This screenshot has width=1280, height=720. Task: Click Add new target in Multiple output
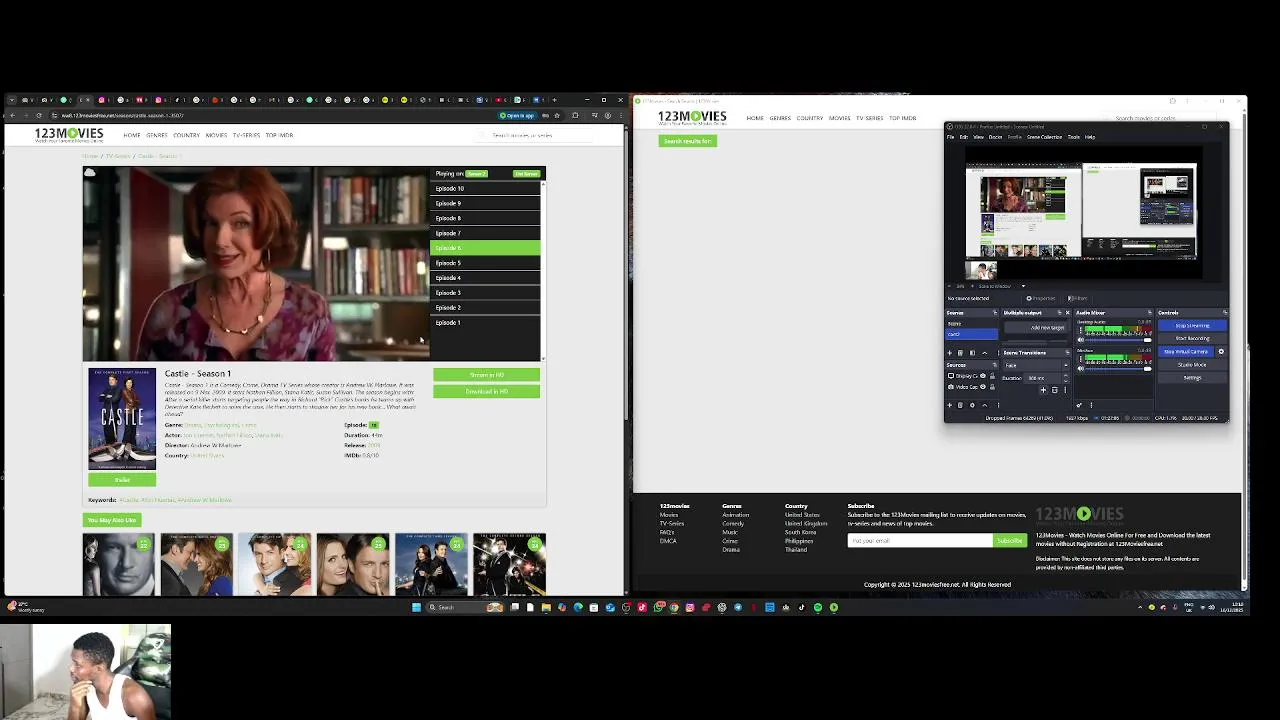(1036, 328)
